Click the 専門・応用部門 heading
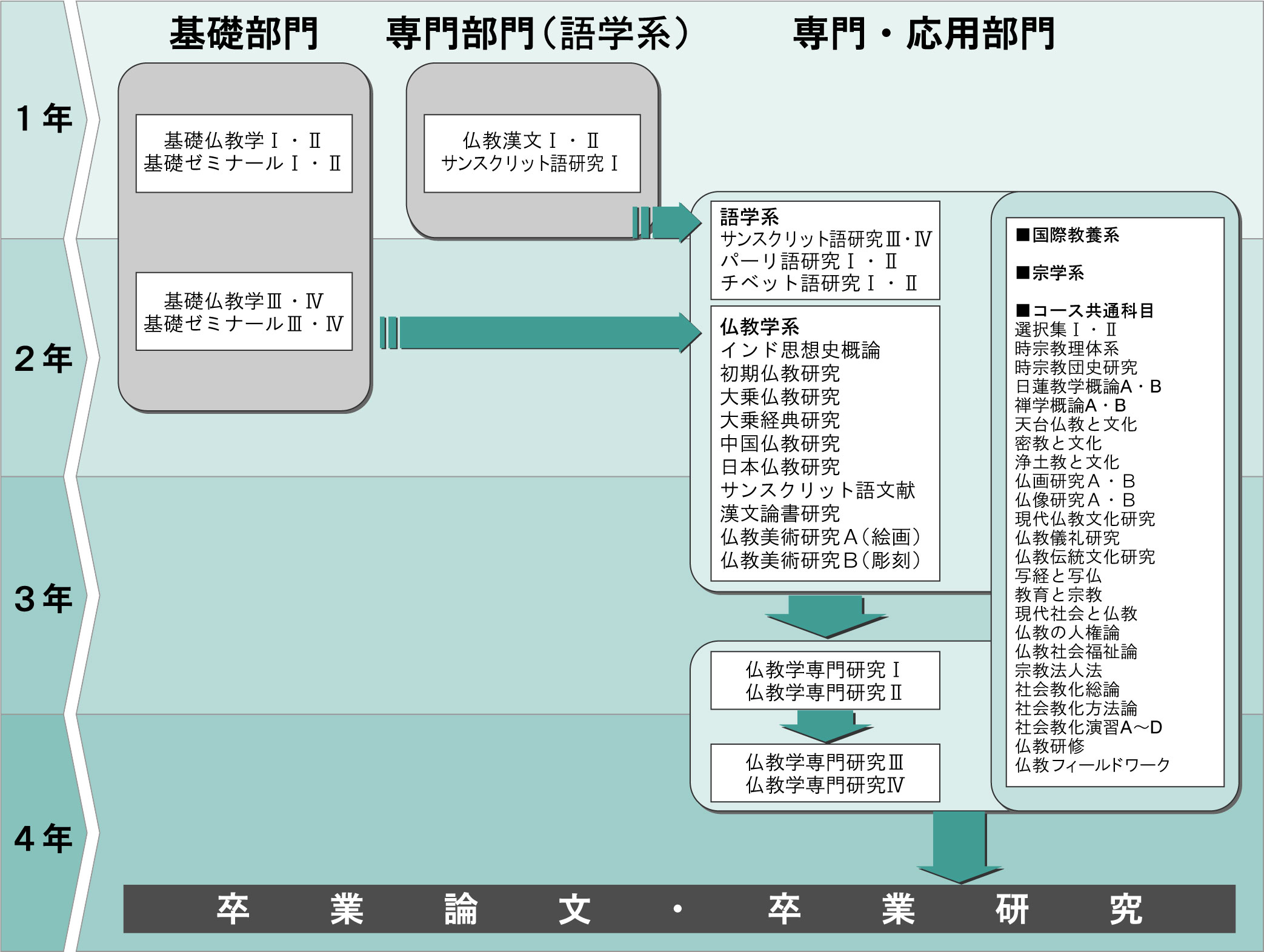Image resolution: width=1264 pixels, height=952 pixels. coord(924,33)
